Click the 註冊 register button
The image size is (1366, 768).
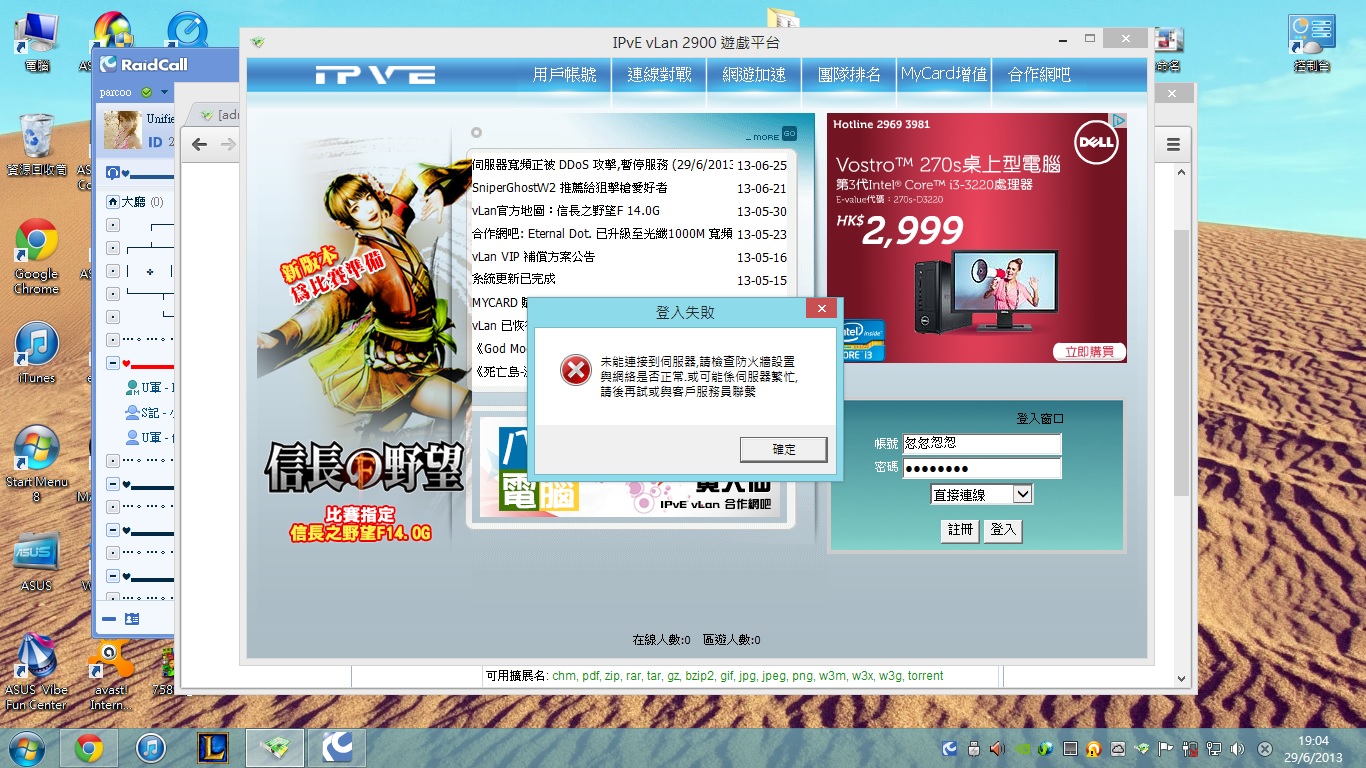click(960, 530)
